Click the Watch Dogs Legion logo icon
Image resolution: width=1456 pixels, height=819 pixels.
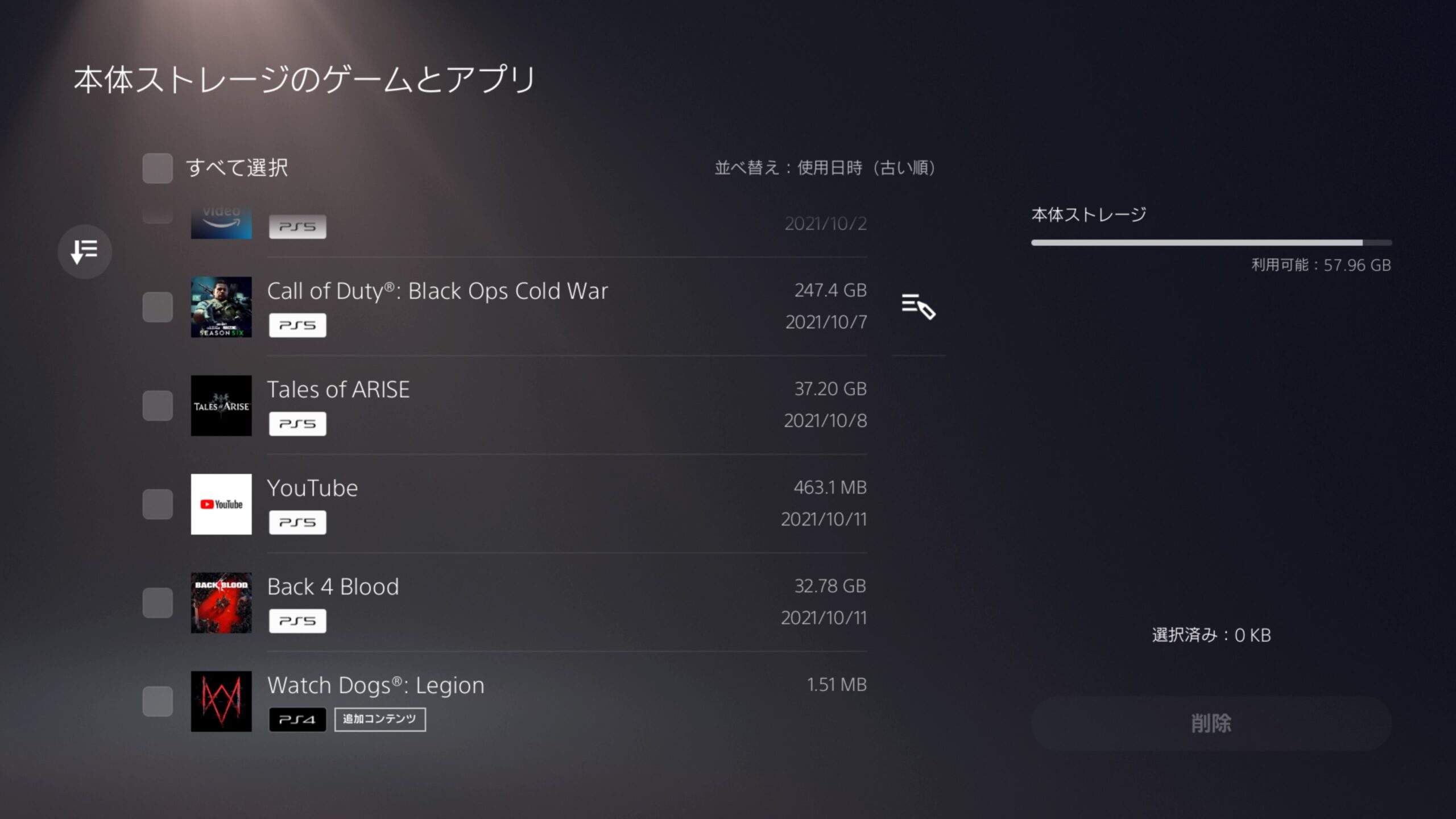(221, 701)
